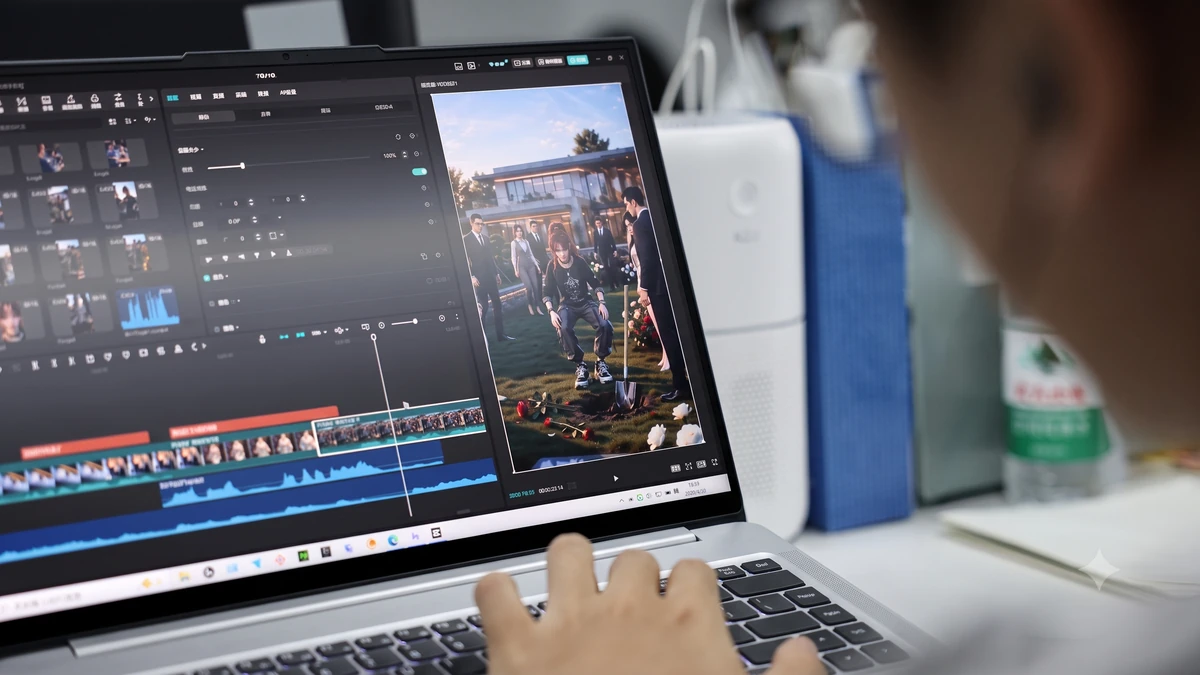Open Microsoft Edge from the taskbar
This screenshot has height=675, width=1200.
click(x=393, y=540)
